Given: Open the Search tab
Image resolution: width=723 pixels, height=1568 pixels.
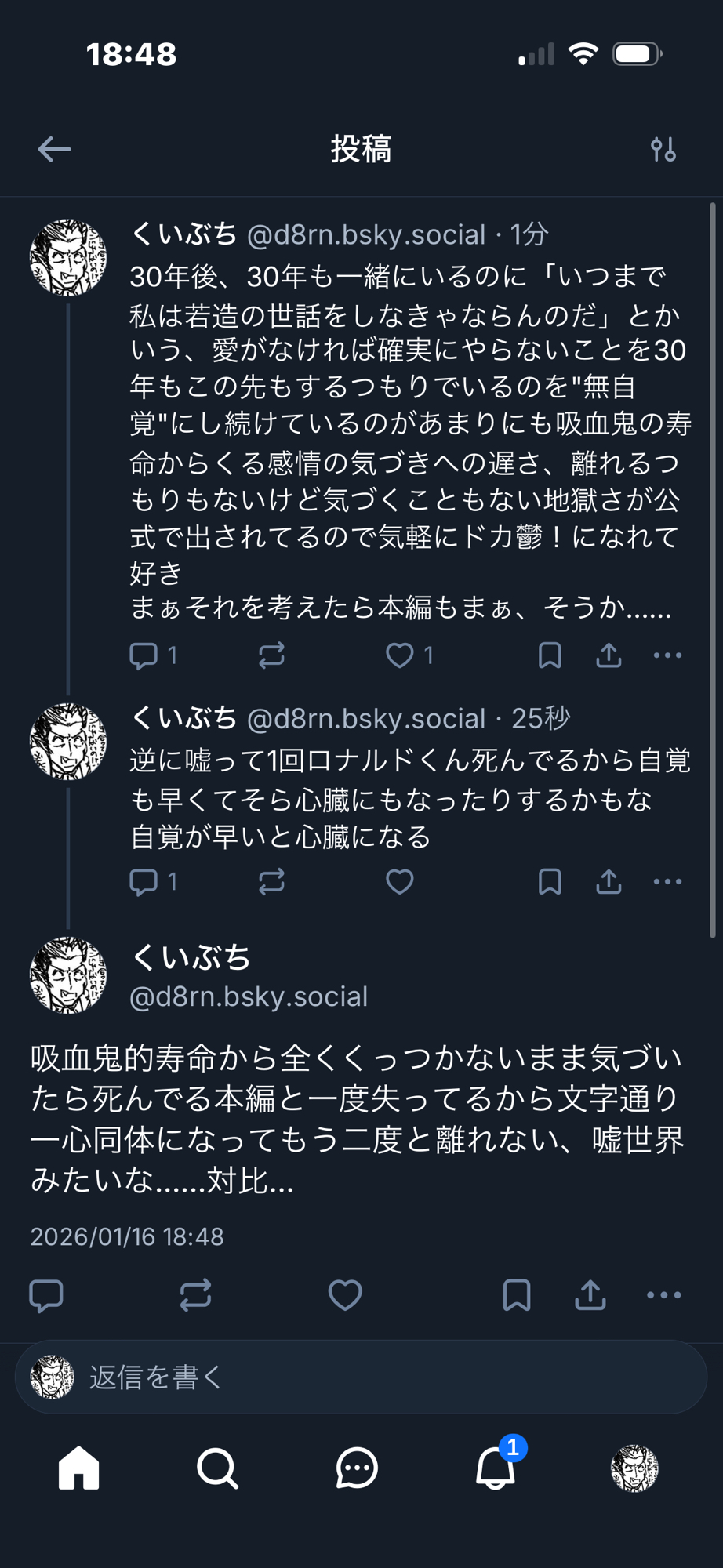Looking at the screenshot, I should [x=217, y=1468].
